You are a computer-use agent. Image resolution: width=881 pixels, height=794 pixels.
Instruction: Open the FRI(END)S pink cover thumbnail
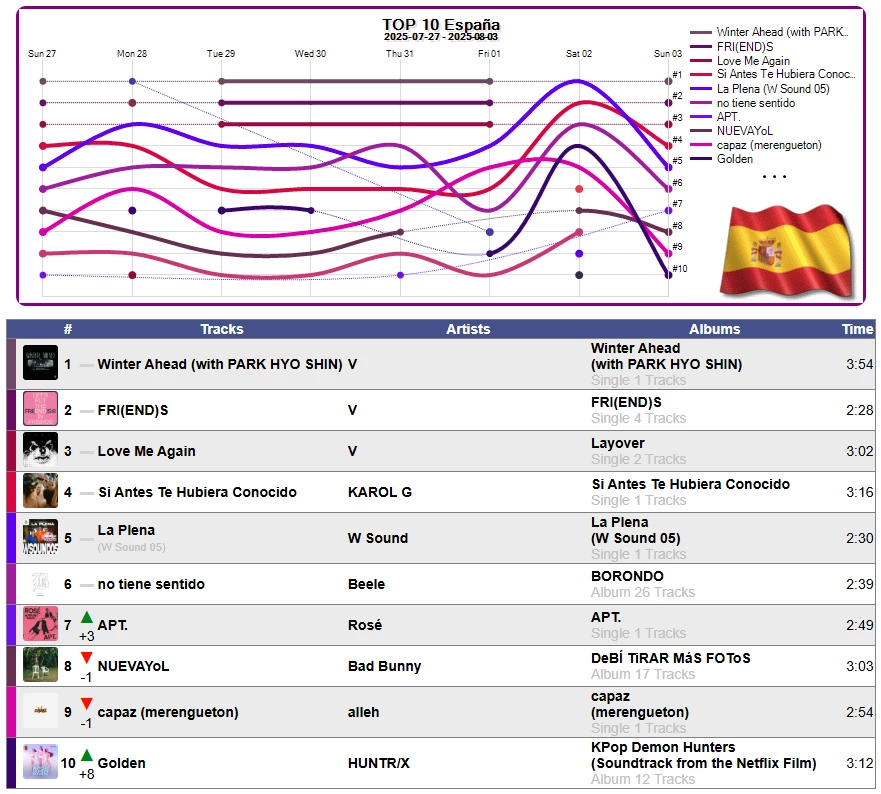click(40, 409)
